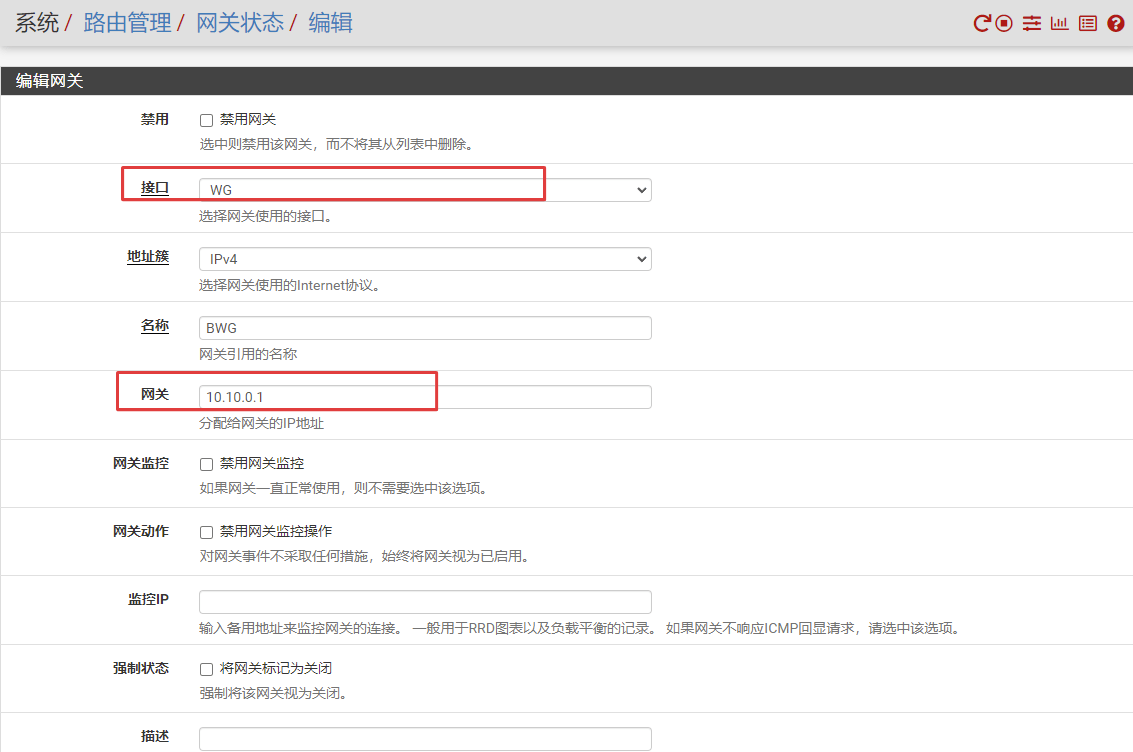Navigate to 网关状态 breadcrumb link
Viewport: 1133px width, 752px height.
[x=240, y=23]
